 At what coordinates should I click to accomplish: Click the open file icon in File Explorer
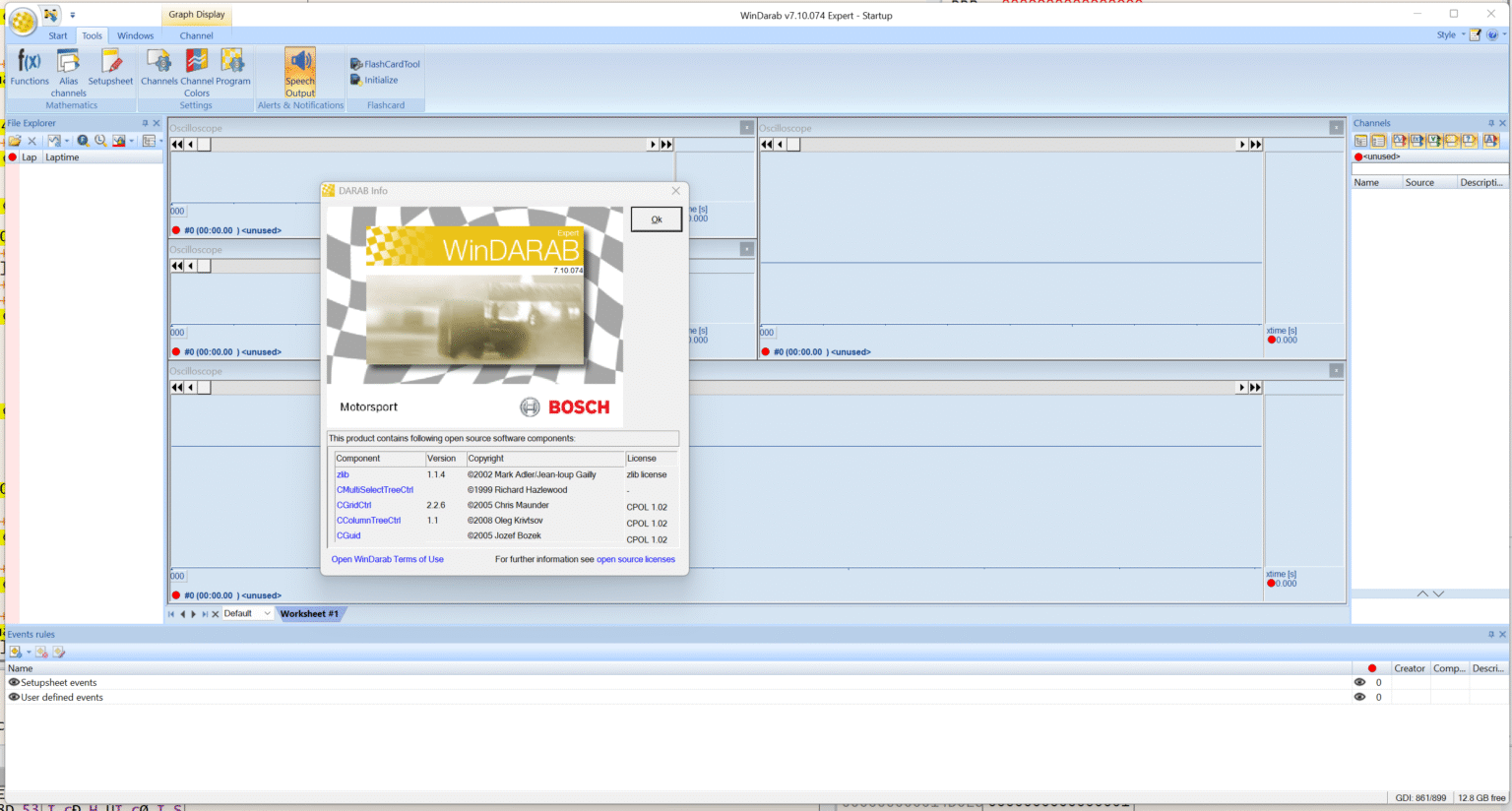[x=15, y=141]
